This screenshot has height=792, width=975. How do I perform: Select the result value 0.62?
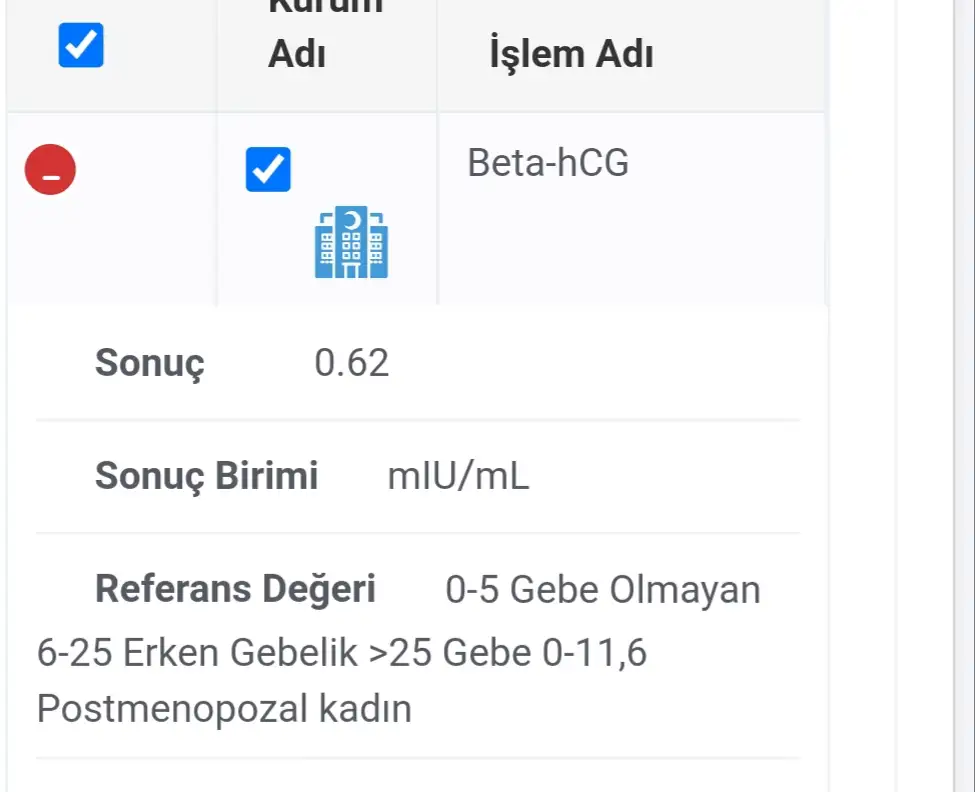(351, 363)
